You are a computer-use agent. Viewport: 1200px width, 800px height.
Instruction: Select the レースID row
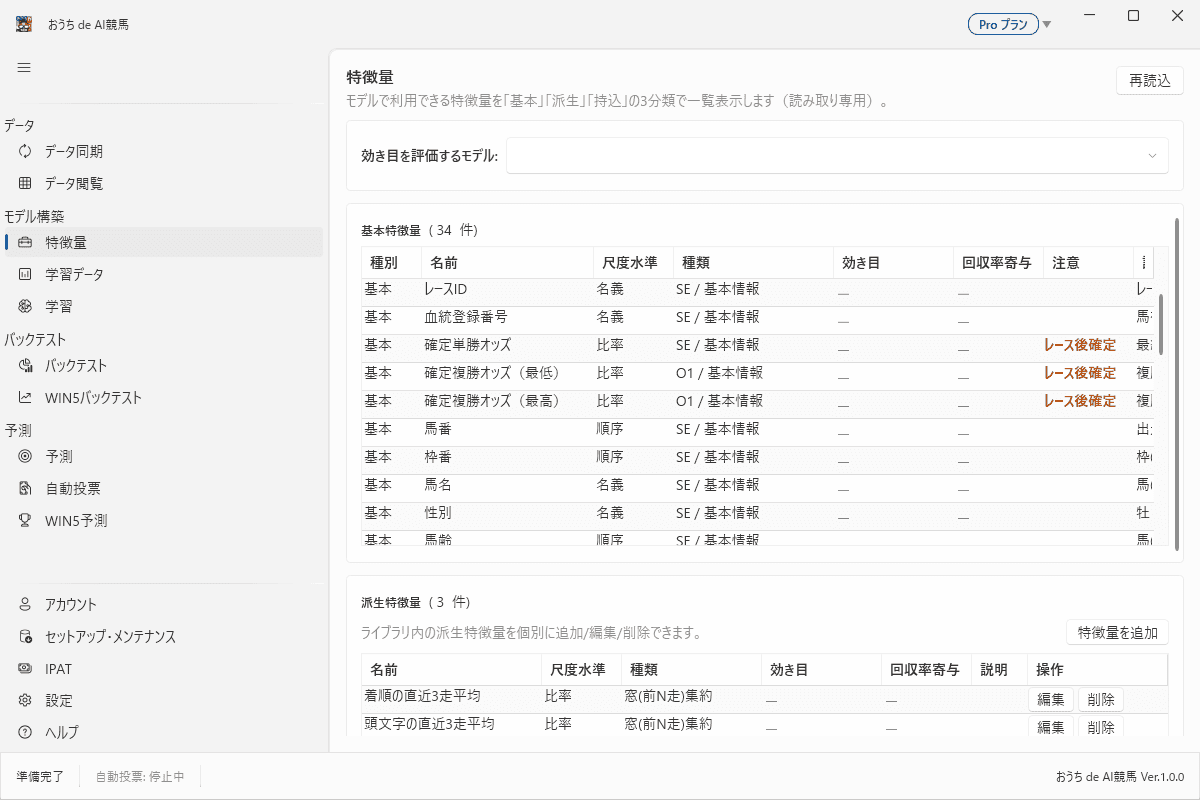click(x=757, y=290)
